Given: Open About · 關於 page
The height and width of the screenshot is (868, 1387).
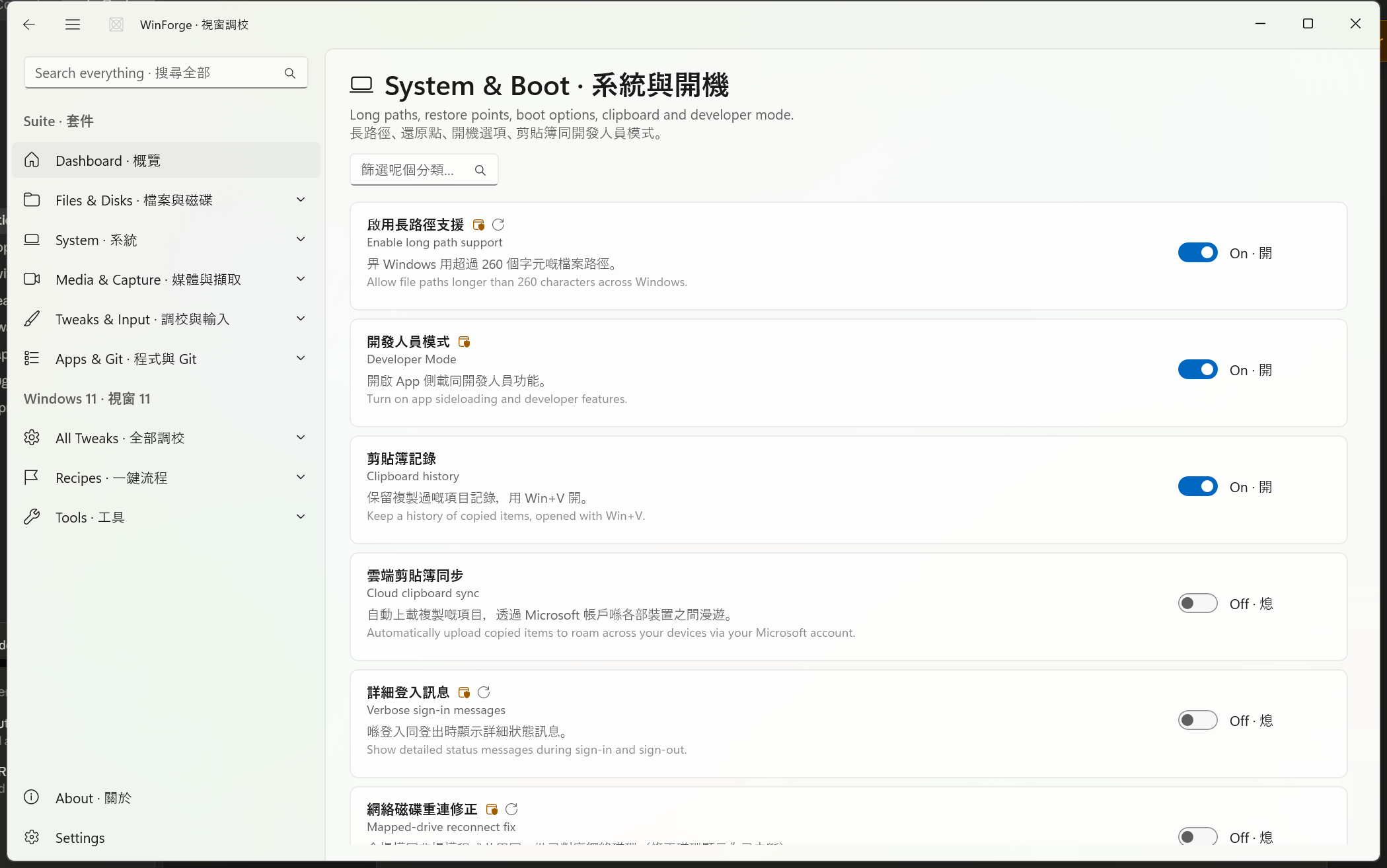Looking at the screenshot, I should tap(93, 798).
